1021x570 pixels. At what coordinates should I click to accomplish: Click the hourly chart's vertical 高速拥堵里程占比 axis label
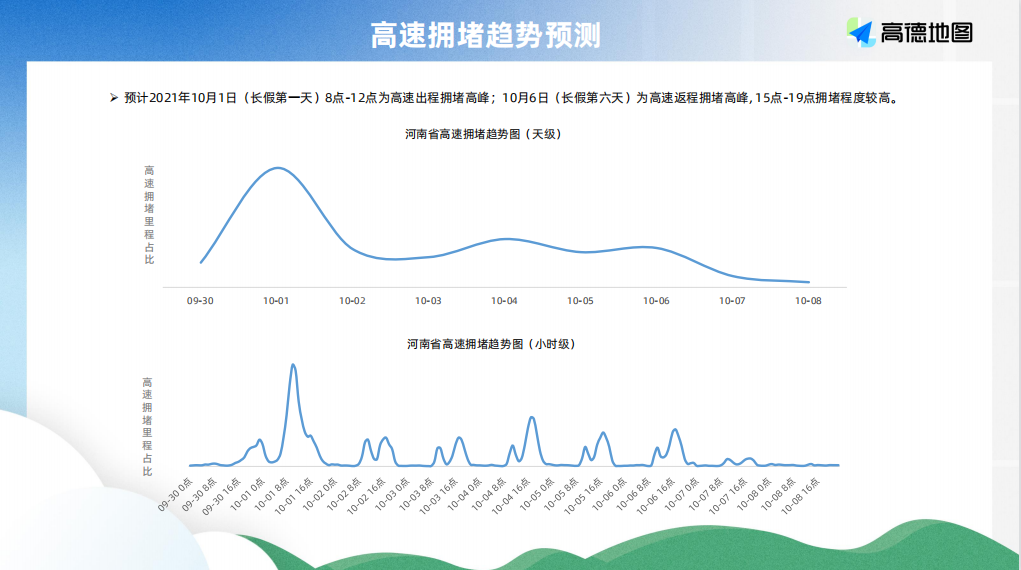pyautogui.click(x=147, y=427)
